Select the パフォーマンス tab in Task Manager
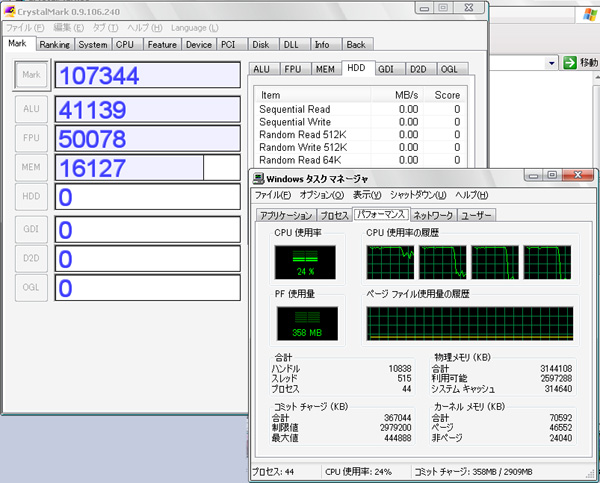 point(381,214)
